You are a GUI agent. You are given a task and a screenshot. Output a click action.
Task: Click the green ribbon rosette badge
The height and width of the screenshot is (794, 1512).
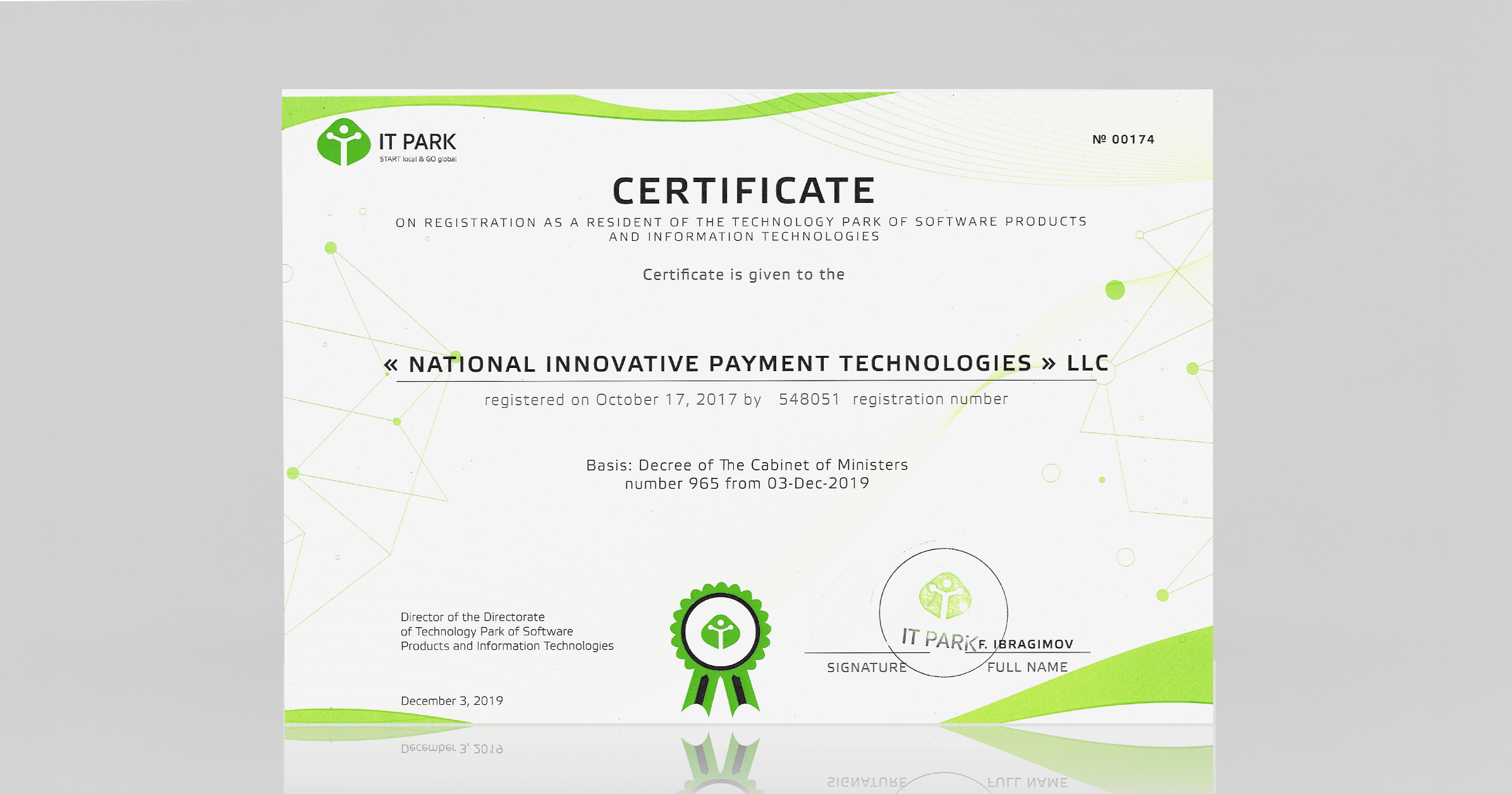point(721,649)
